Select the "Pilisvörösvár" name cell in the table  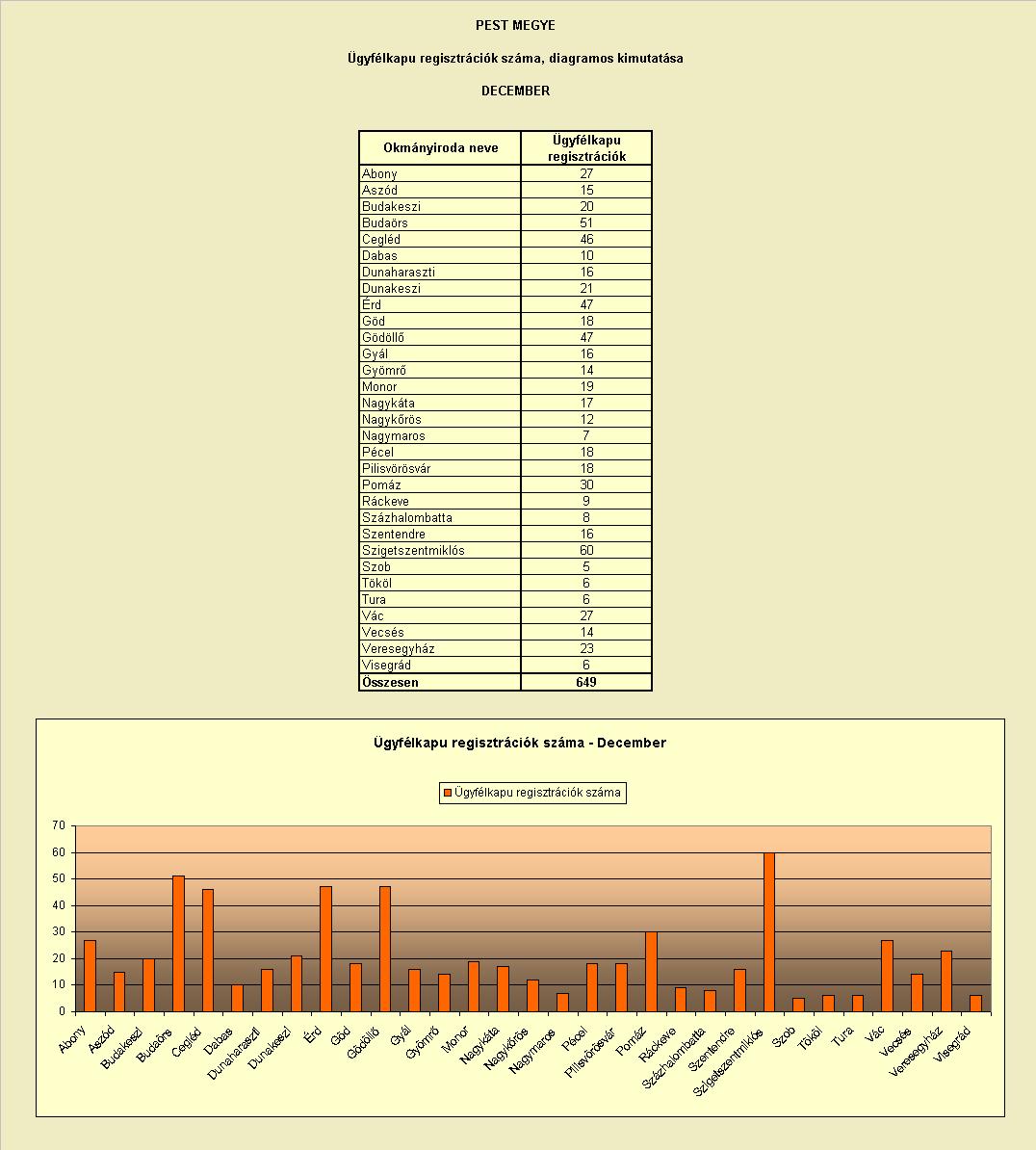[x=440, y=469]
